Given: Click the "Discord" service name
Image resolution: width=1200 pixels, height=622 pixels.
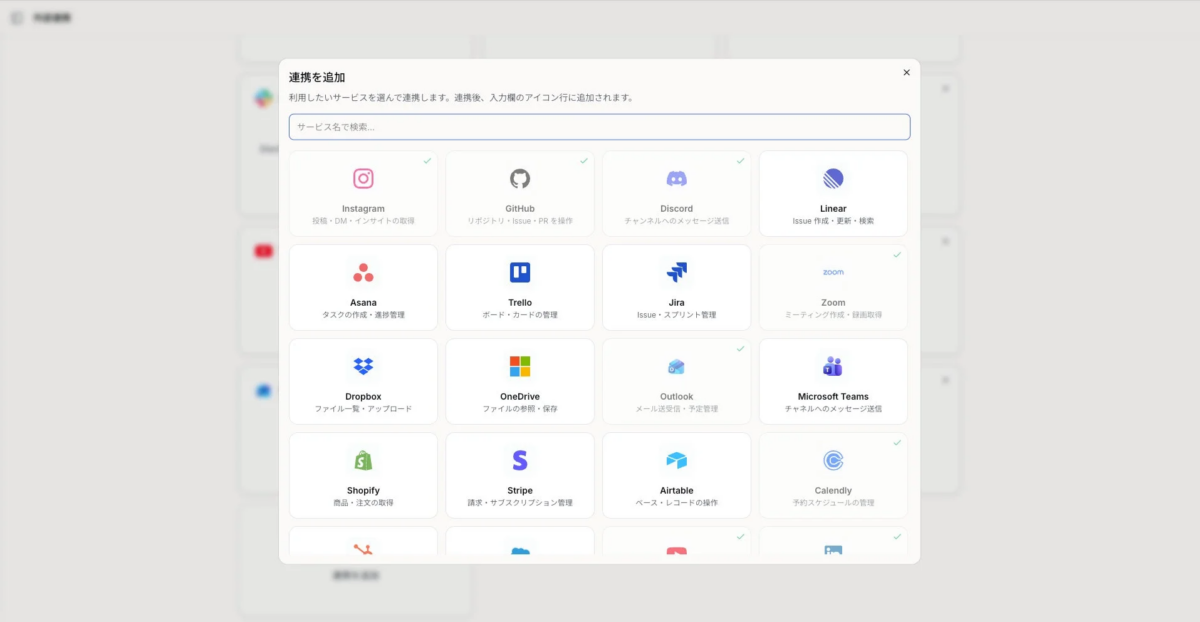Looking at the screenshot, I should [x=677, y=209].
